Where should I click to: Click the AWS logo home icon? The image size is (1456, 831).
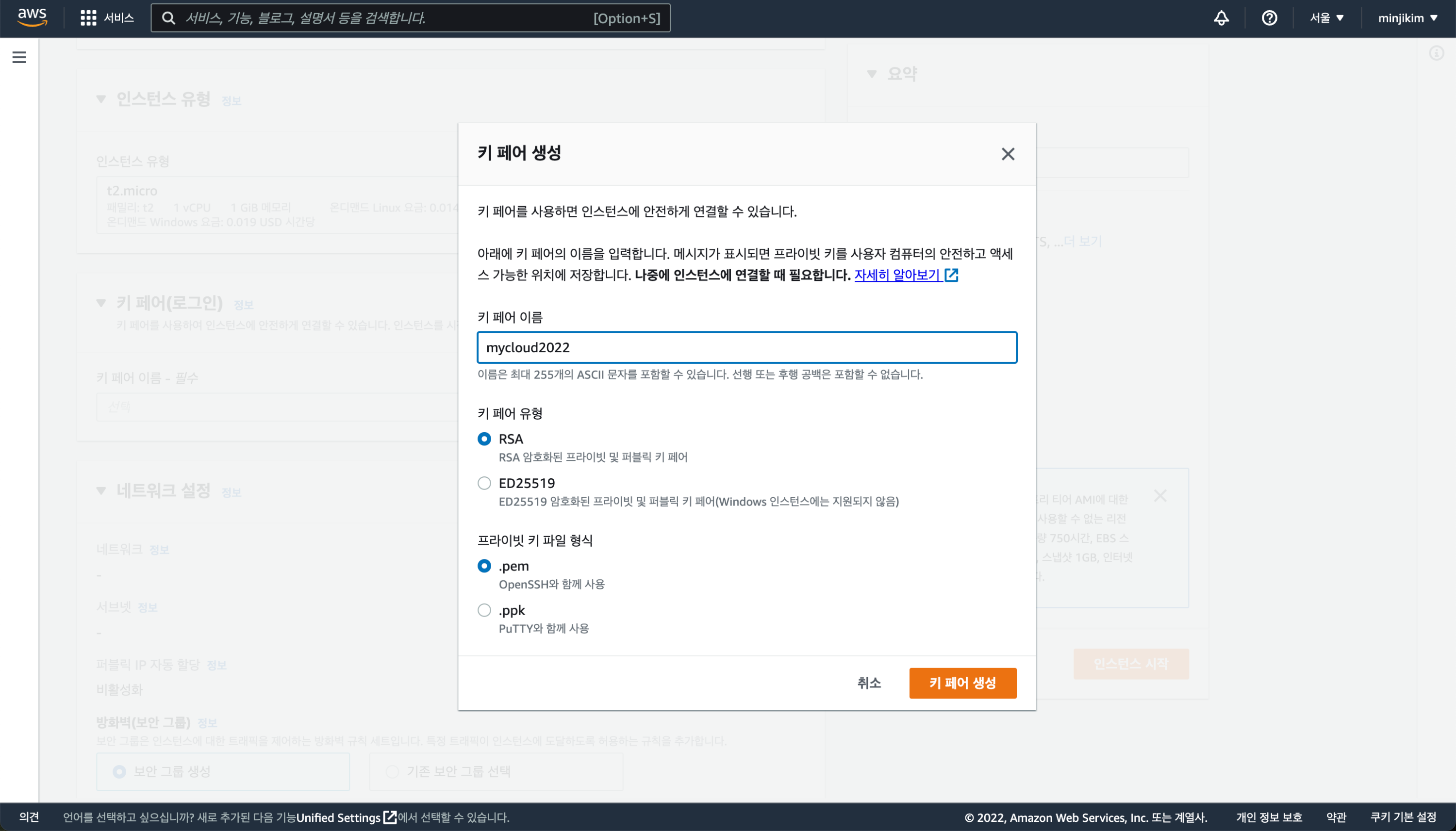pos(32,17)
